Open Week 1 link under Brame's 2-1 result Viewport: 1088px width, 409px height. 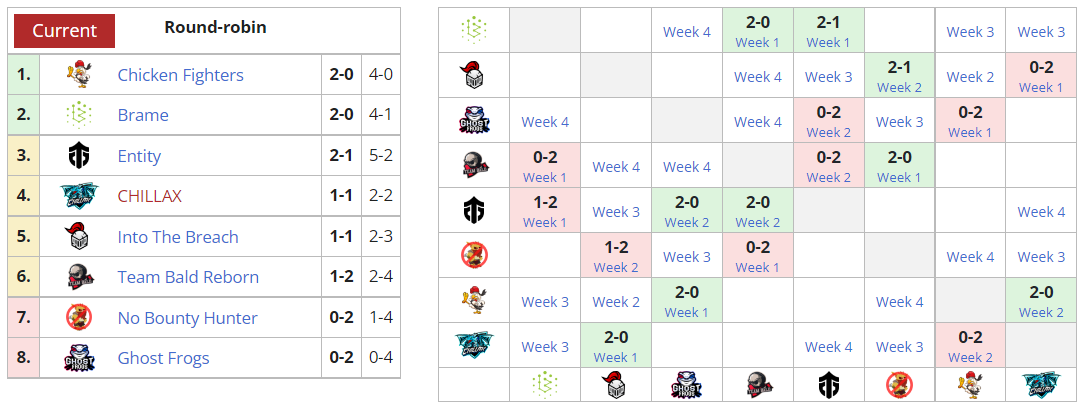pos(823,42)
